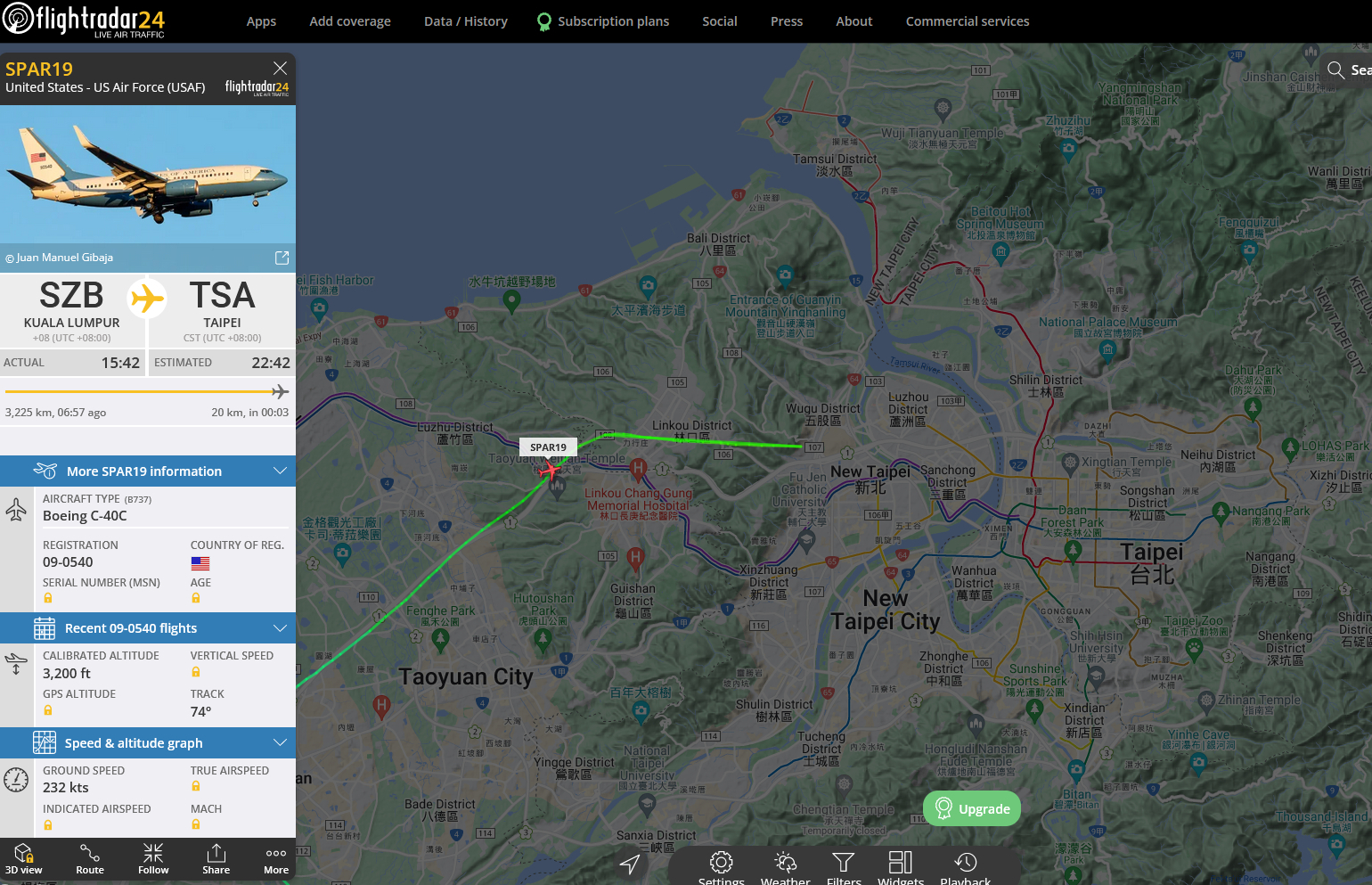This screenshot has height=885, width=1372.
Task: Open Subscription plans
Action: 603,21
